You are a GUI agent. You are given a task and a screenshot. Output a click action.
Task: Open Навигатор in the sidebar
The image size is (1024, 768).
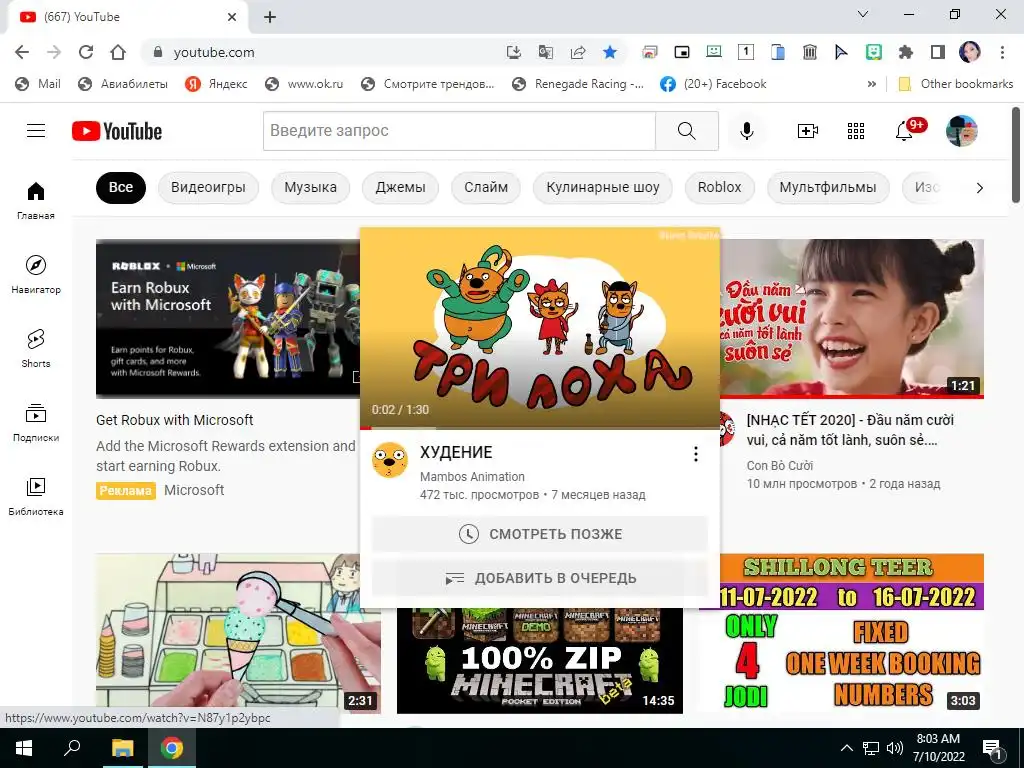[36, 274]
